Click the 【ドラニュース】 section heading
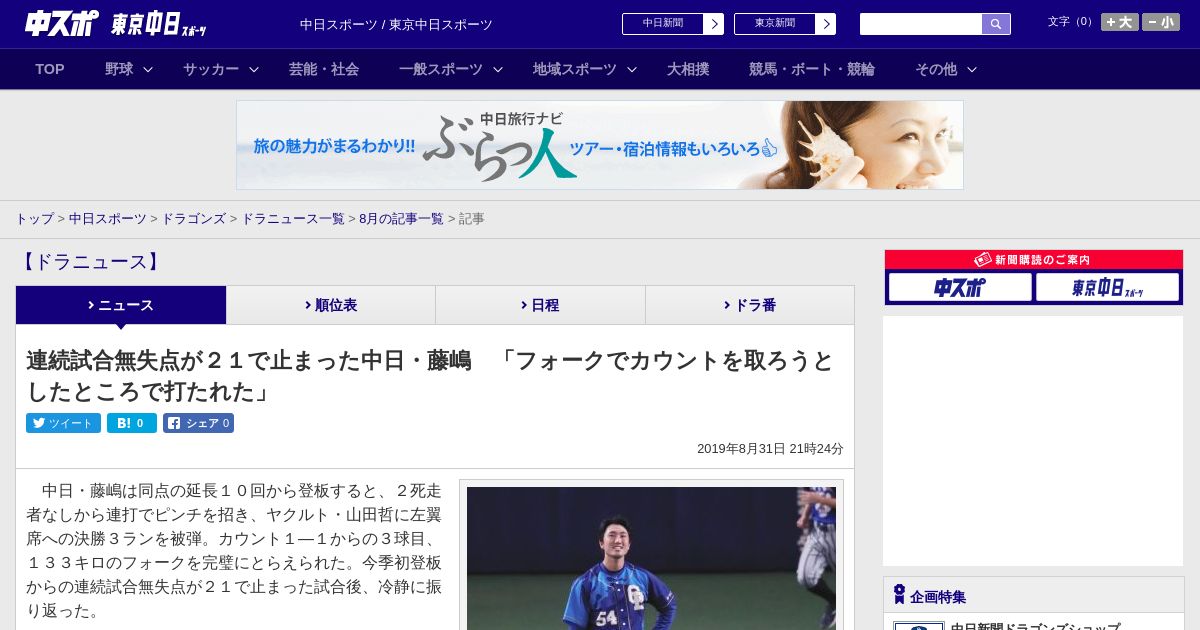Screen dimensions: 1200x630 pyautogui.click(x=90, y=262)
